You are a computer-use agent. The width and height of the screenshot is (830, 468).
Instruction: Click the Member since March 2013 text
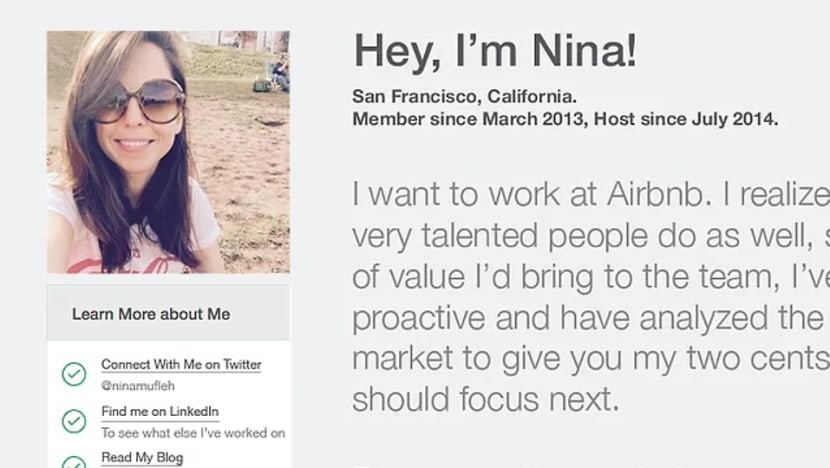coord(470,119)
